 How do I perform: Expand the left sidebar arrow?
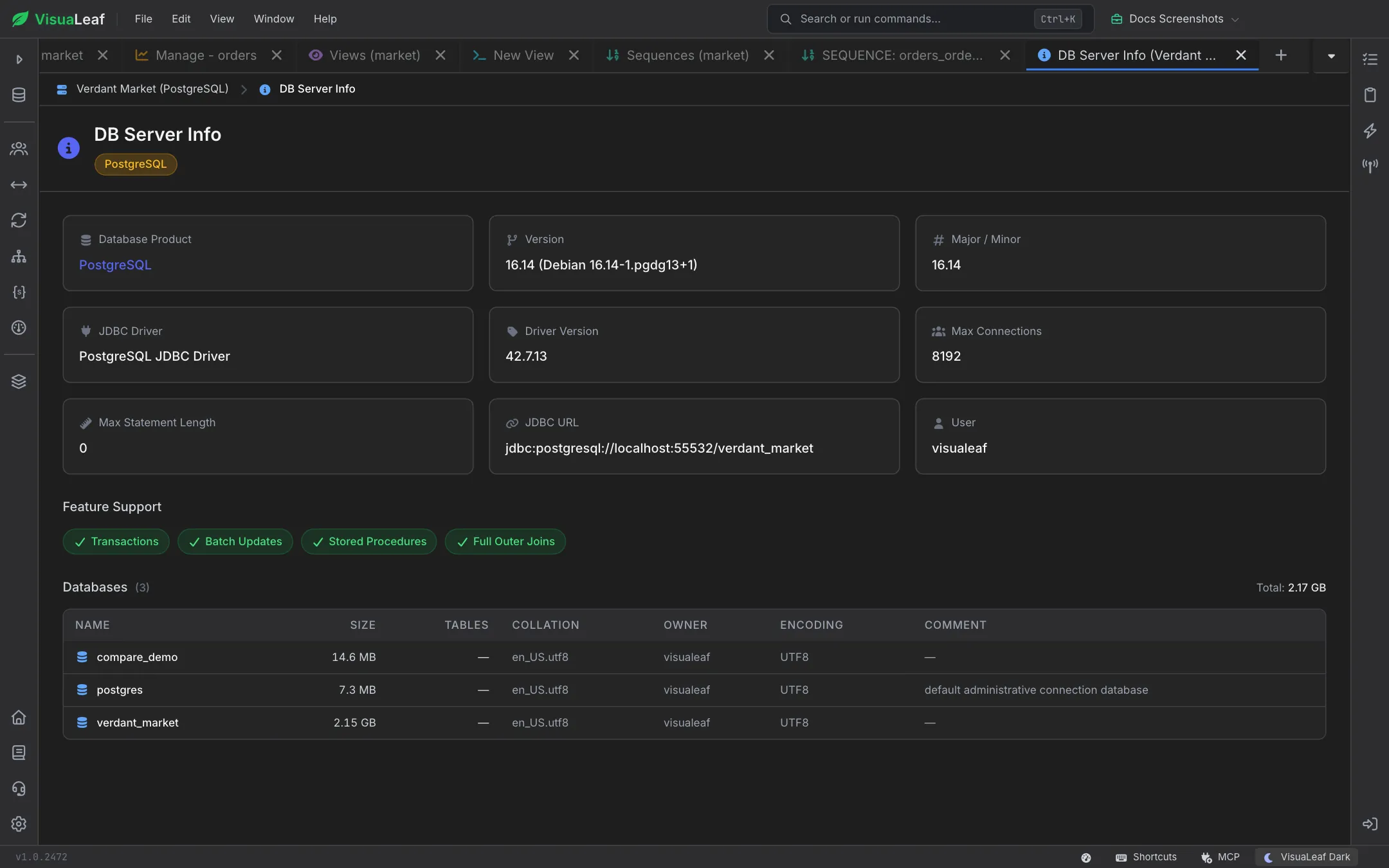click(19, 59)
